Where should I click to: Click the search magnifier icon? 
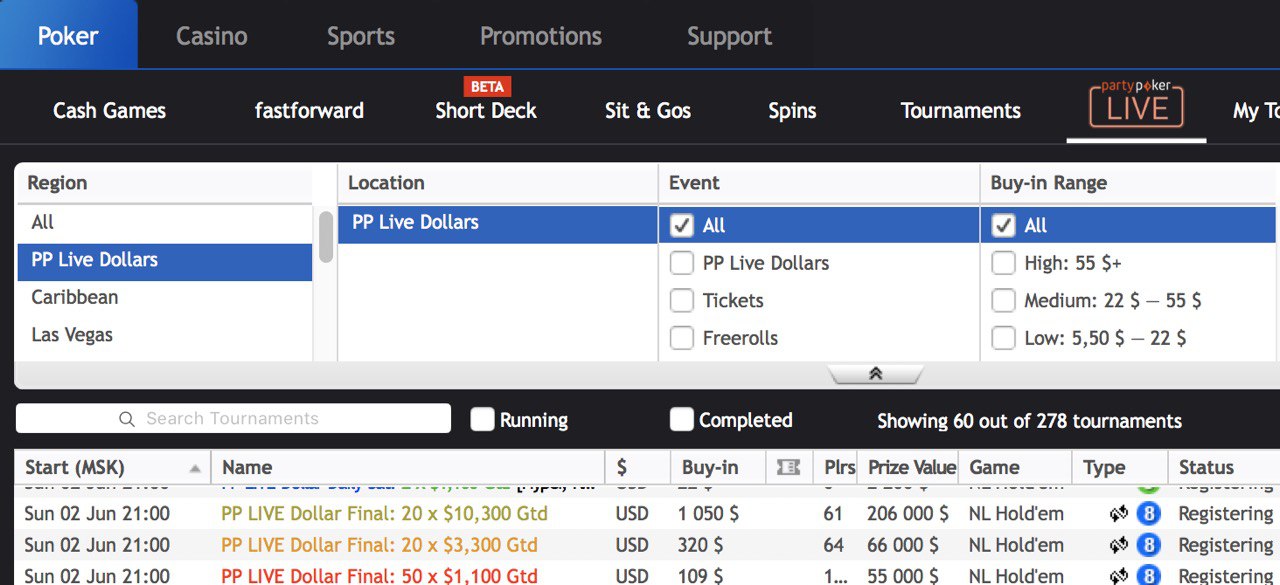tap(127, 419)
